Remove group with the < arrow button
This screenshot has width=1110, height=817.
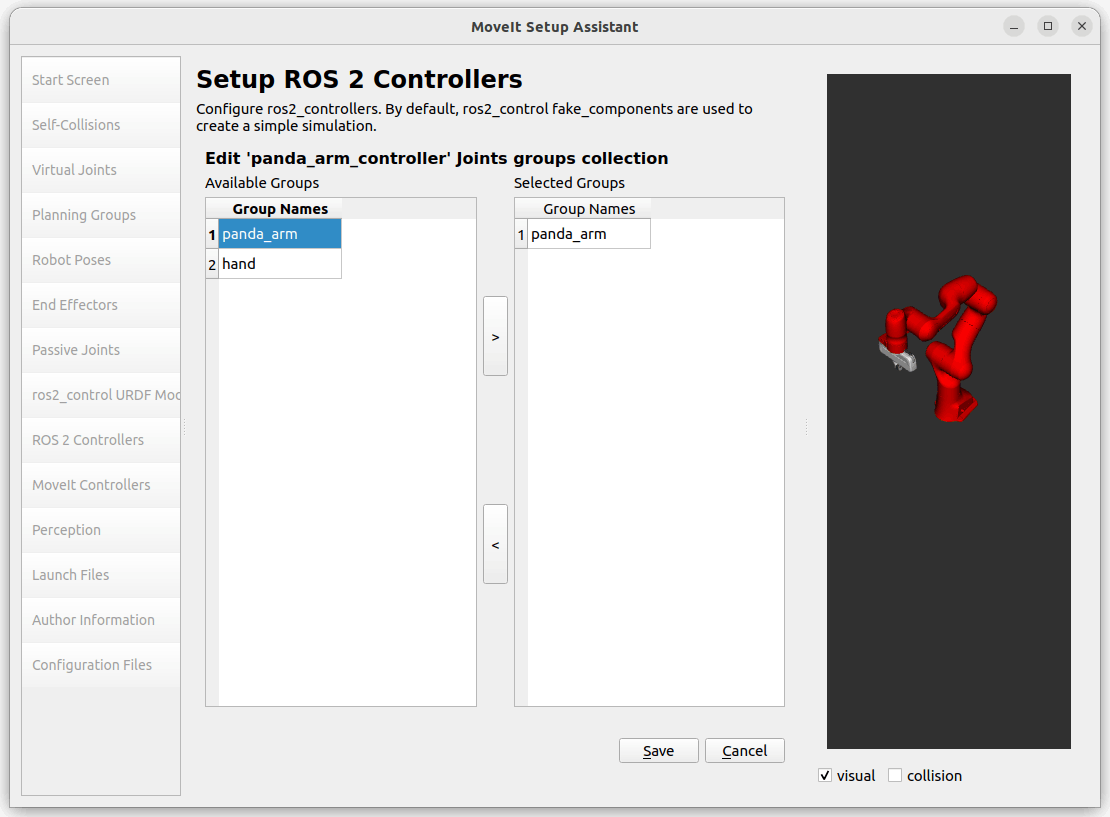coord(496,544)
